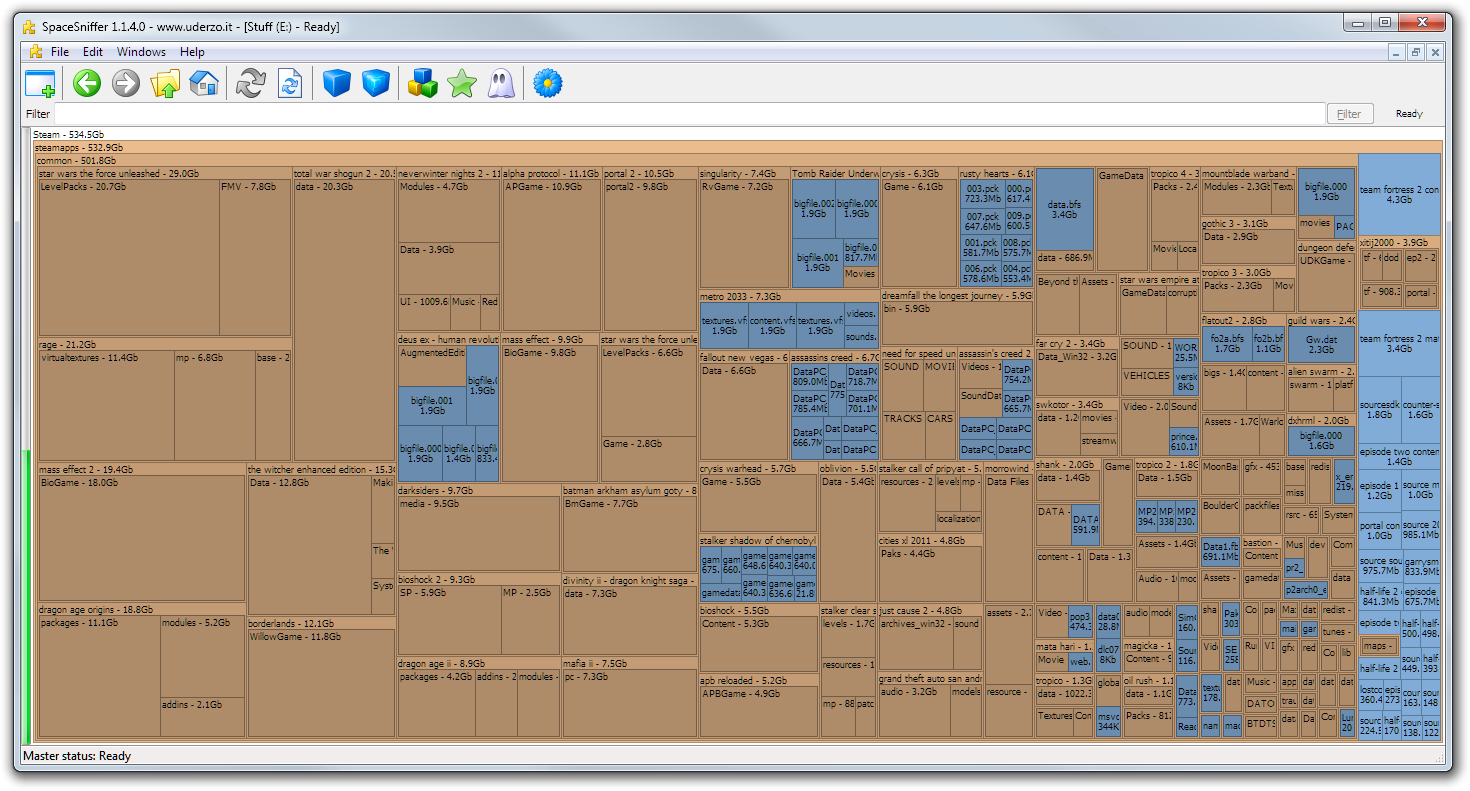
Task: Select team fortress 2 4.3Gb file block
Action: coord(1399,194)
